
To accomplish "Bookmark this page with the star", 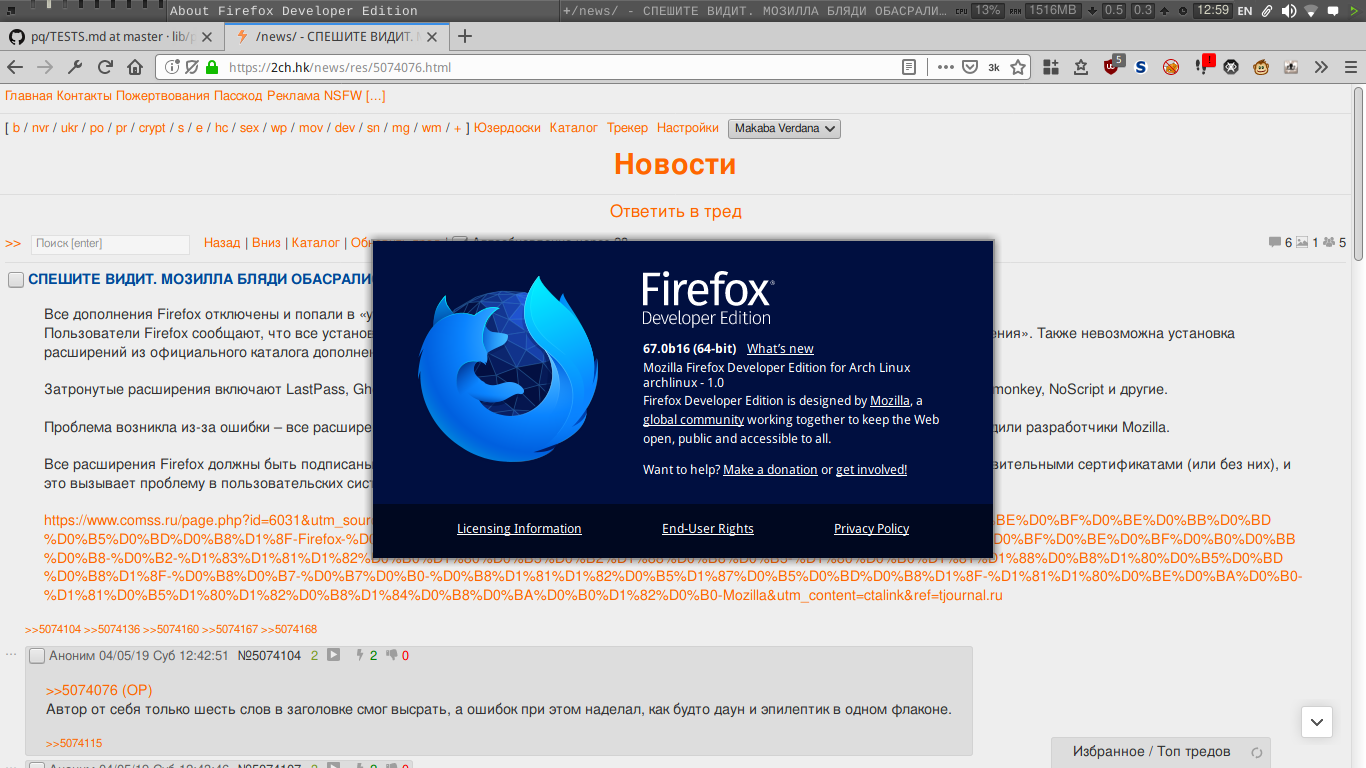I will [1018, 67].
